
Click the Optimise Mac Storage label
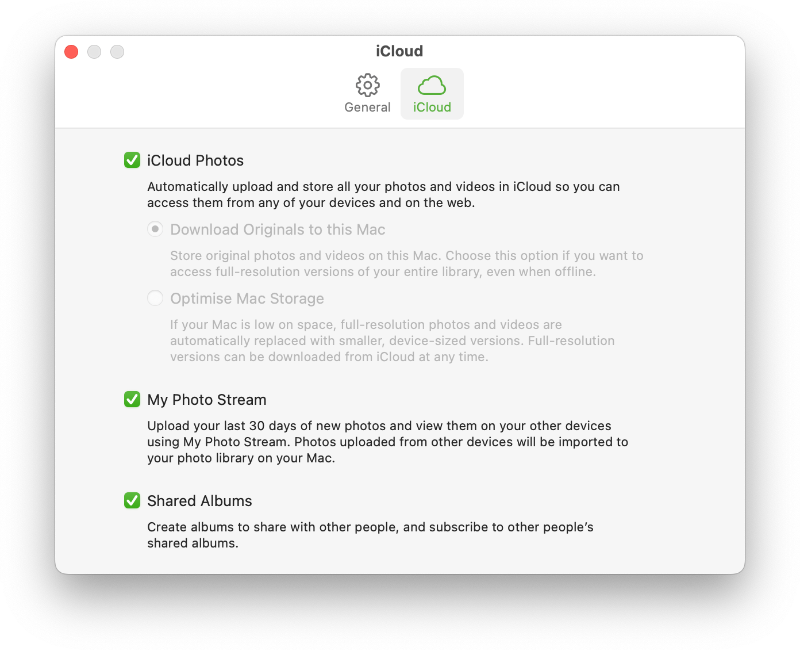(x=247, y=298)
